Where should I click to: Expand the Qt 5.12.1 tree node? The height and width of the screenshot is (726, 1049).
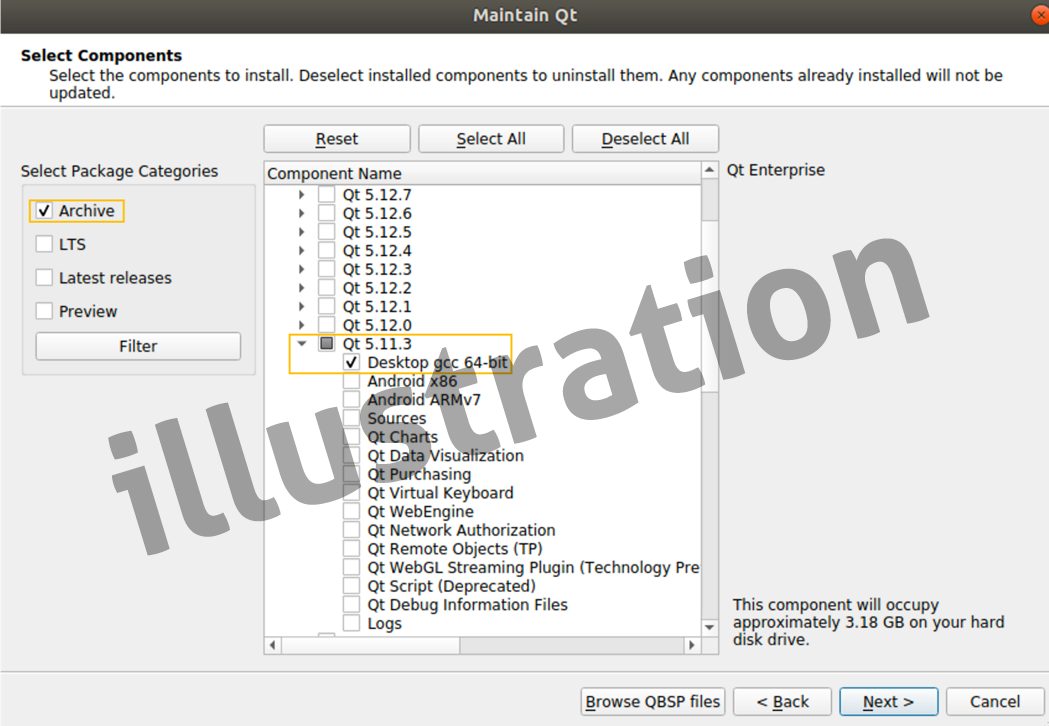click(302, 306)
